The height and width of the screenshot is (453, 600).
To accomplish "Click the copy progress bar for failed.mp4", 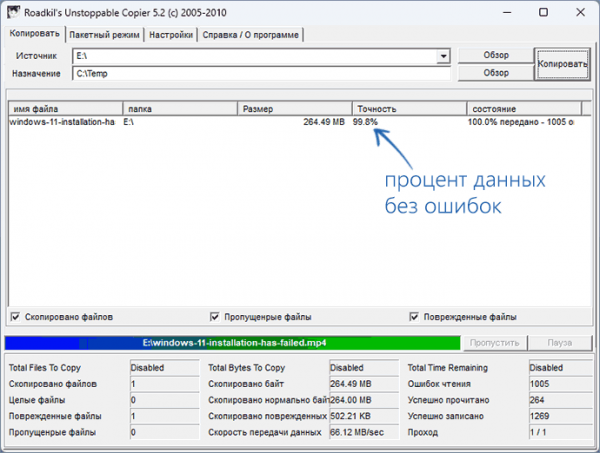I will (233, 343).
